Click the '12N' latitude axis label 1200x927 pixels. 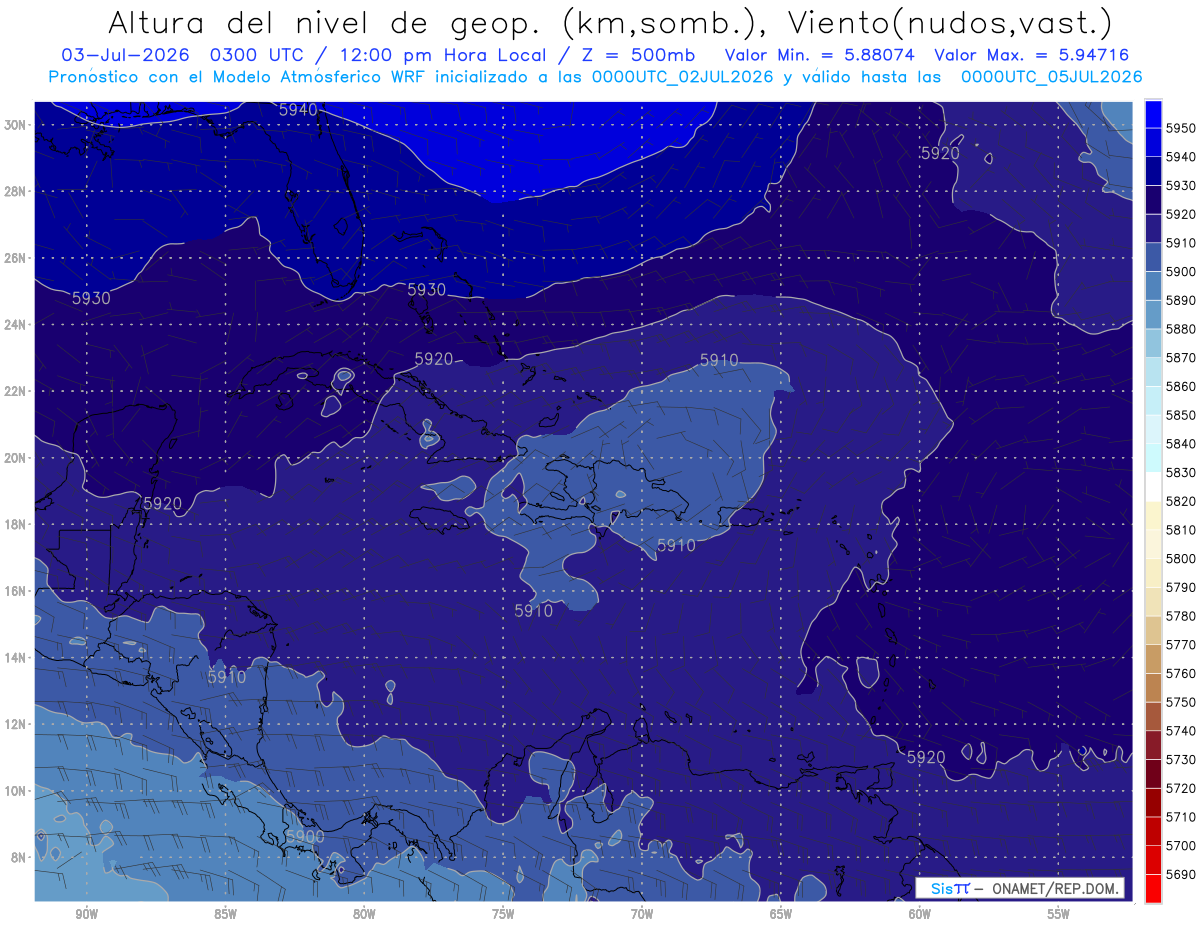tap(16, 724)
